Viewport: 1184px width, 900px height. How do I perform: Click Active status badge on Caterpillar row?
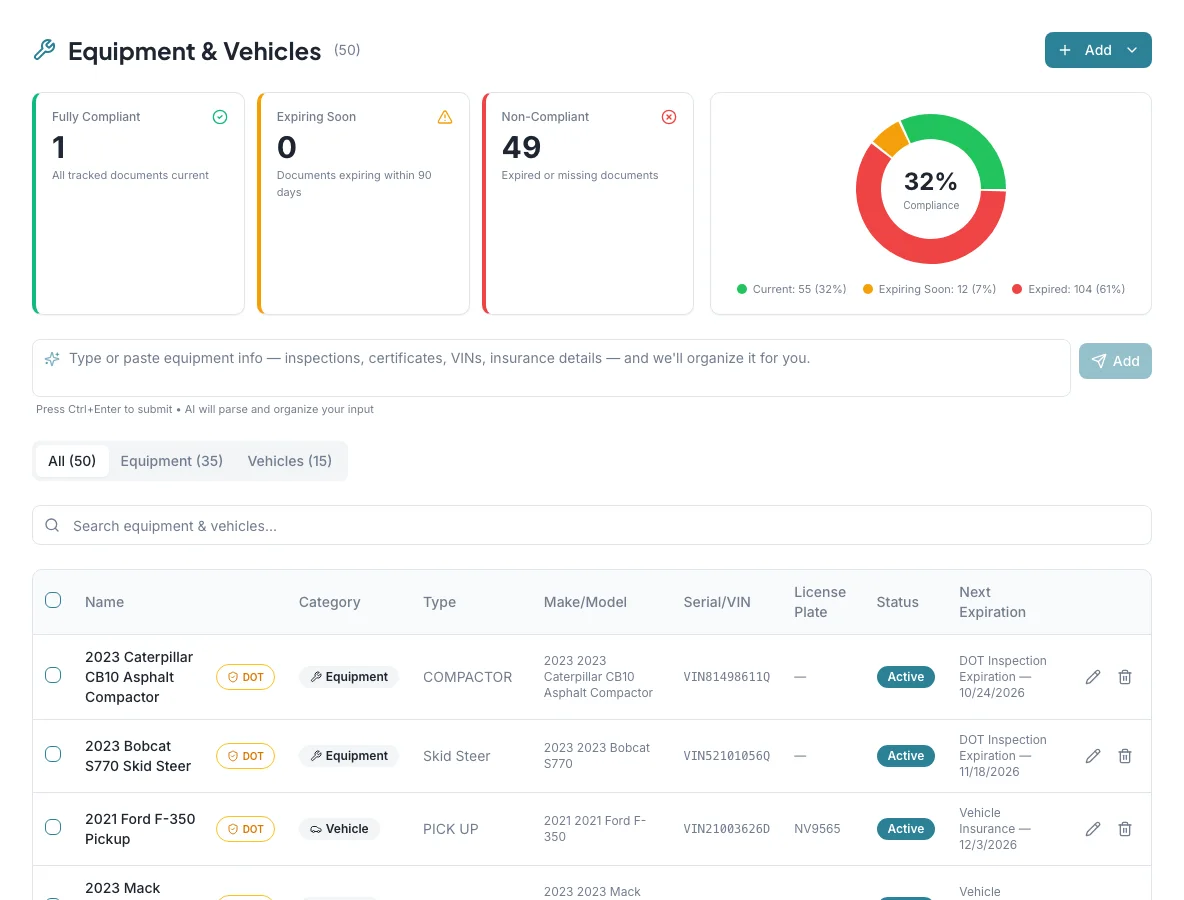tap(905, 677)
